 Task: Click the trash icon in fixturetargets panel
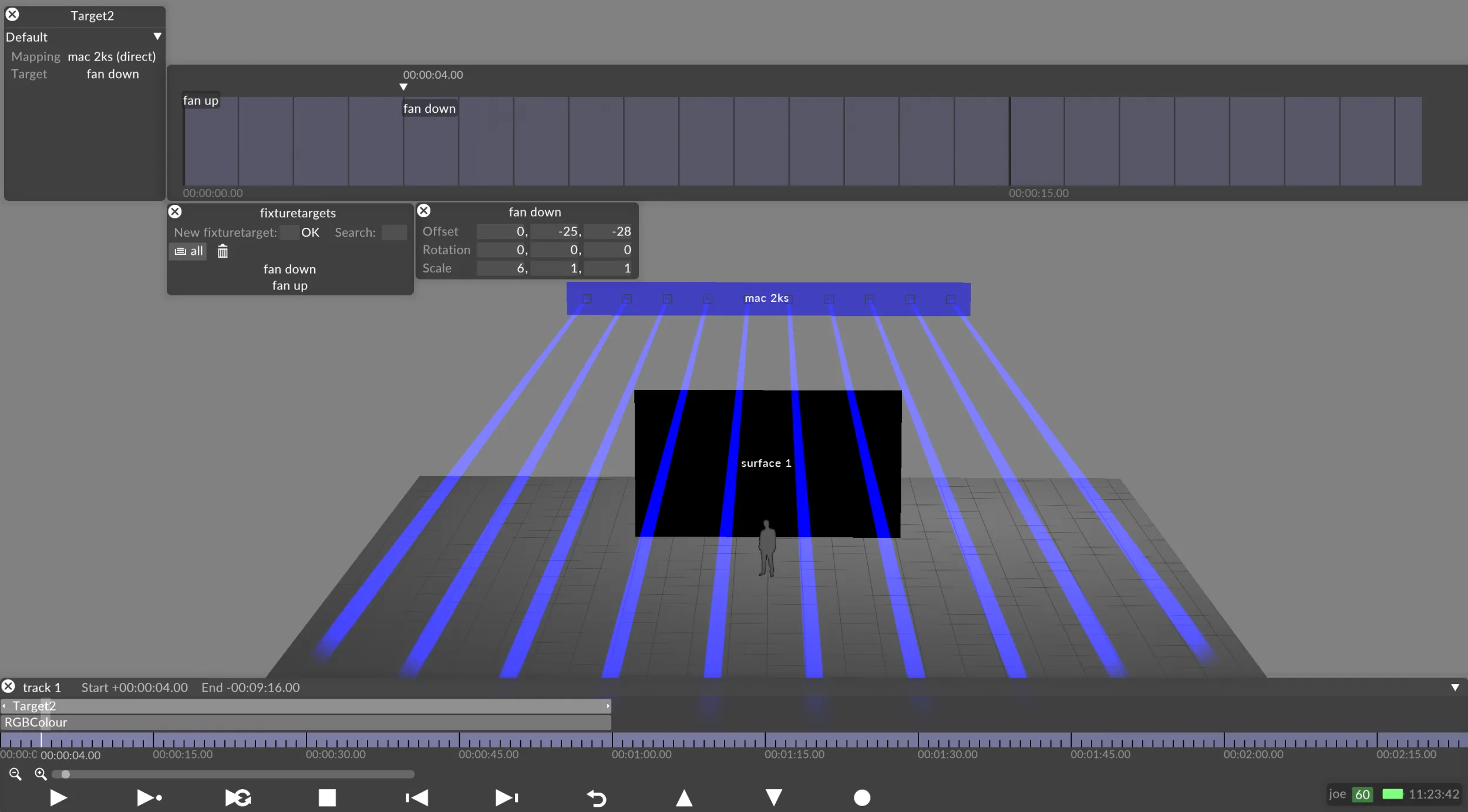[222, 251]
